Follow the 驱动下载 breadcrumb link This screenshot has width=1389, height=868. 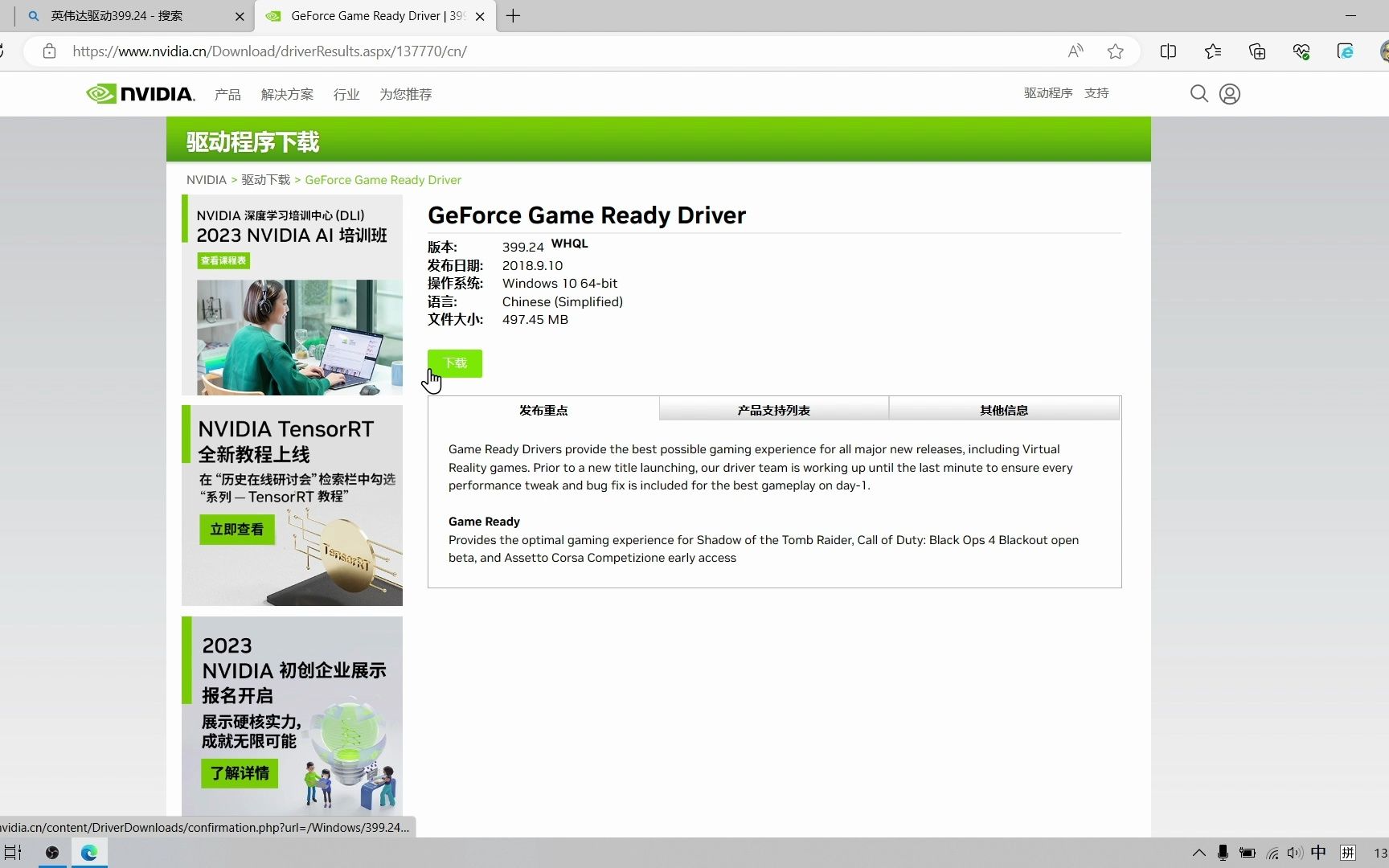[266, 180]
